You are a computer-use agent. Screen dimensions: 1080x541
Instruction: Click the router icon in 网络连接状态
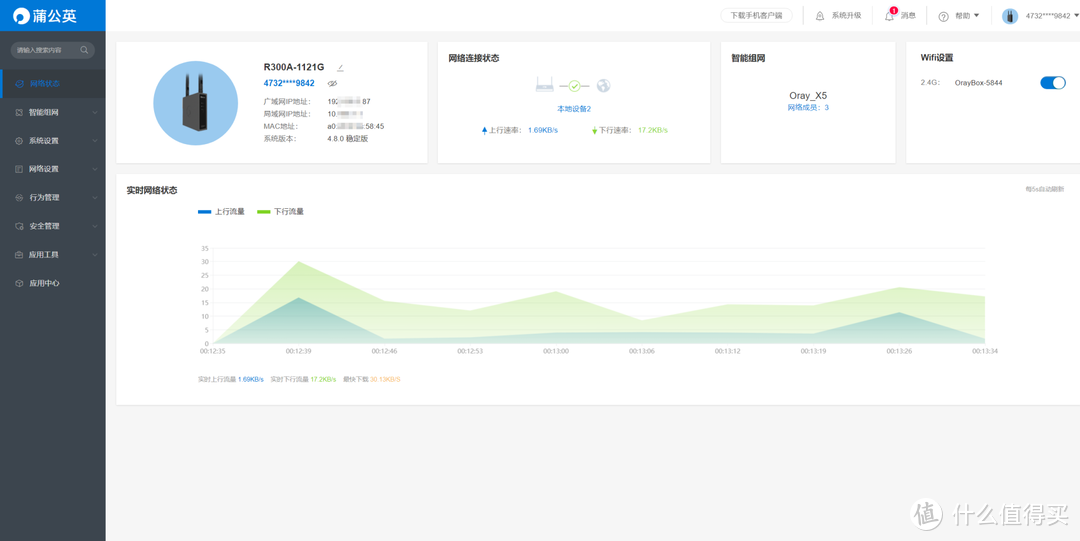545,86
